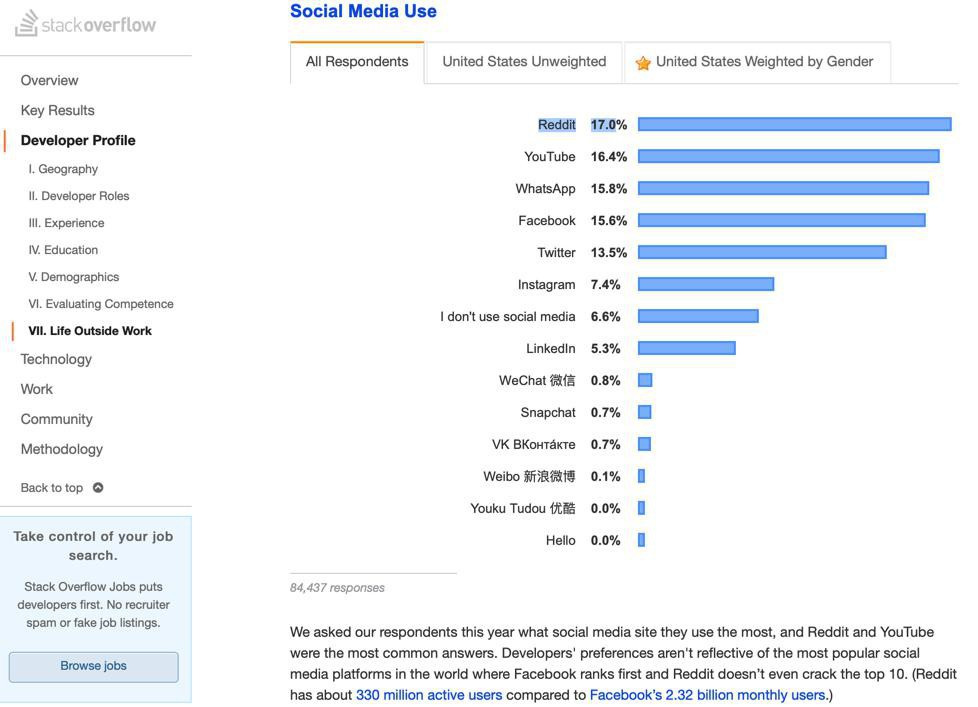Expand the Technology section

(x=56, y=359)
